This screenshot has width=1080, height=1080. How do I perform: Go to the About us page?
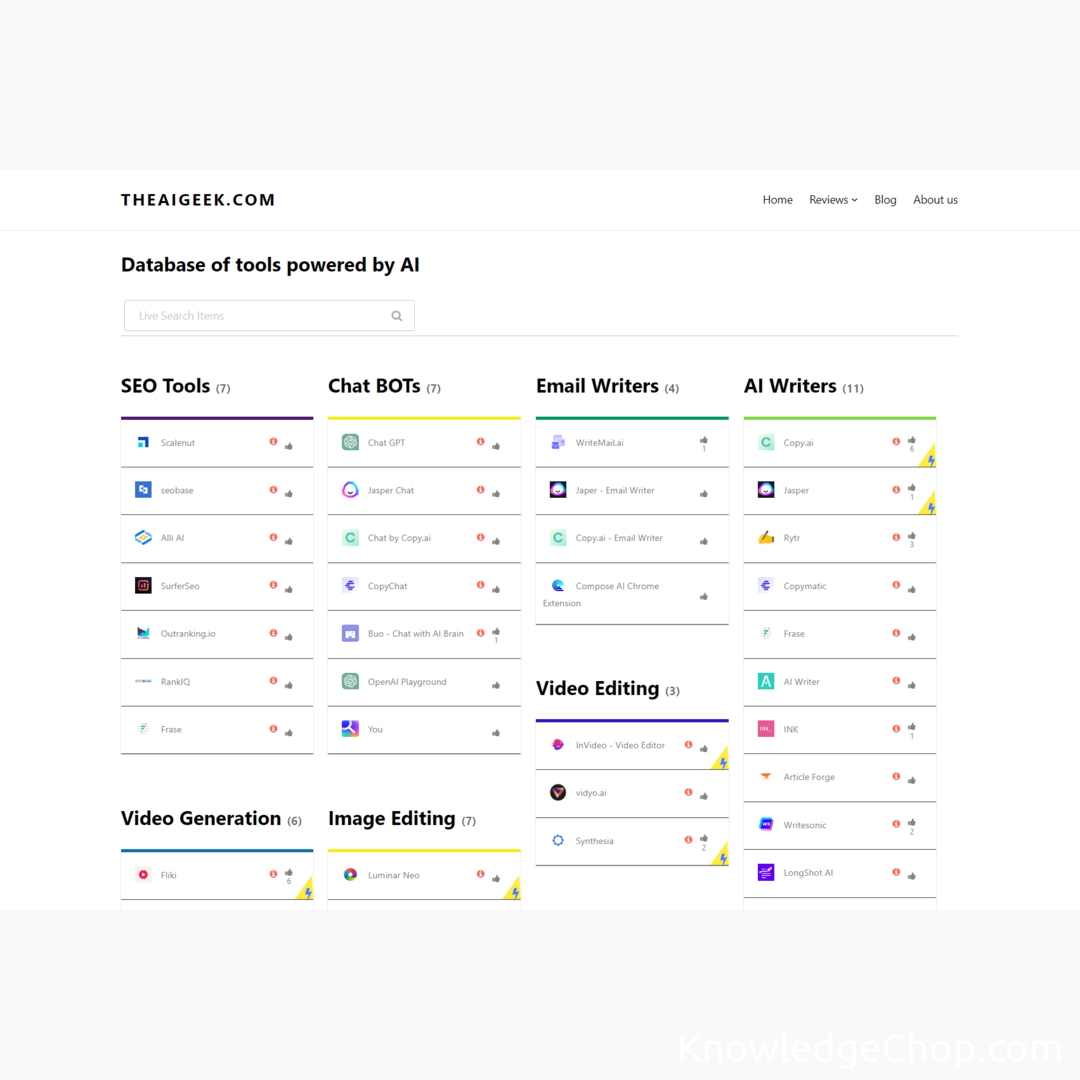(x=935, y=200)
